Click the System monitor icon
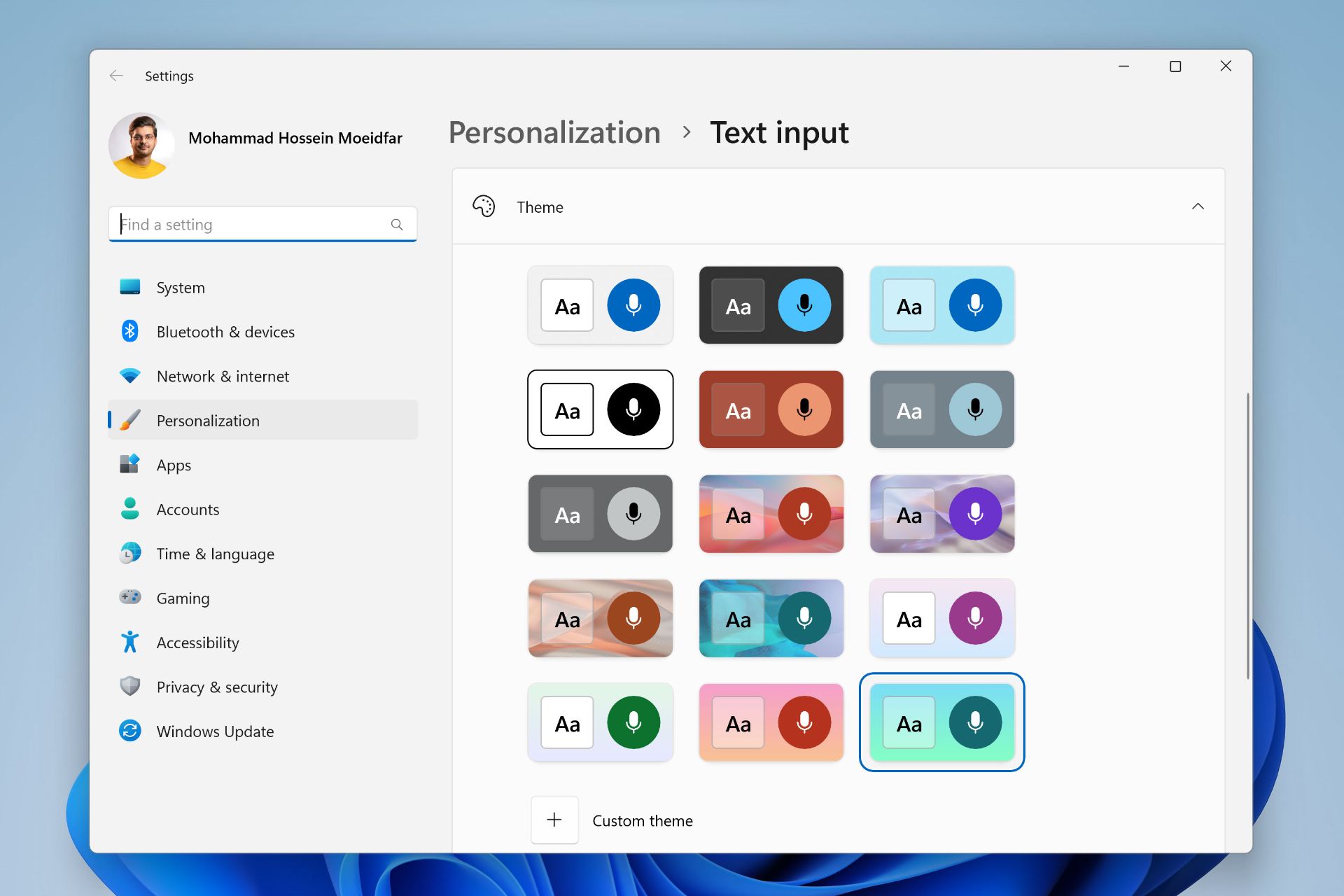This screenshot has width=1344, height=896. [x=130, y=287]
